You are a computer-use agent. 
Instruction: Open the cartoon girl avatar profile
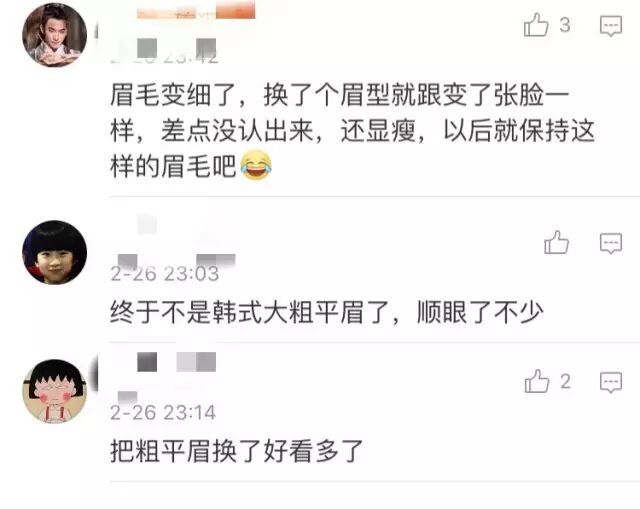54,391
